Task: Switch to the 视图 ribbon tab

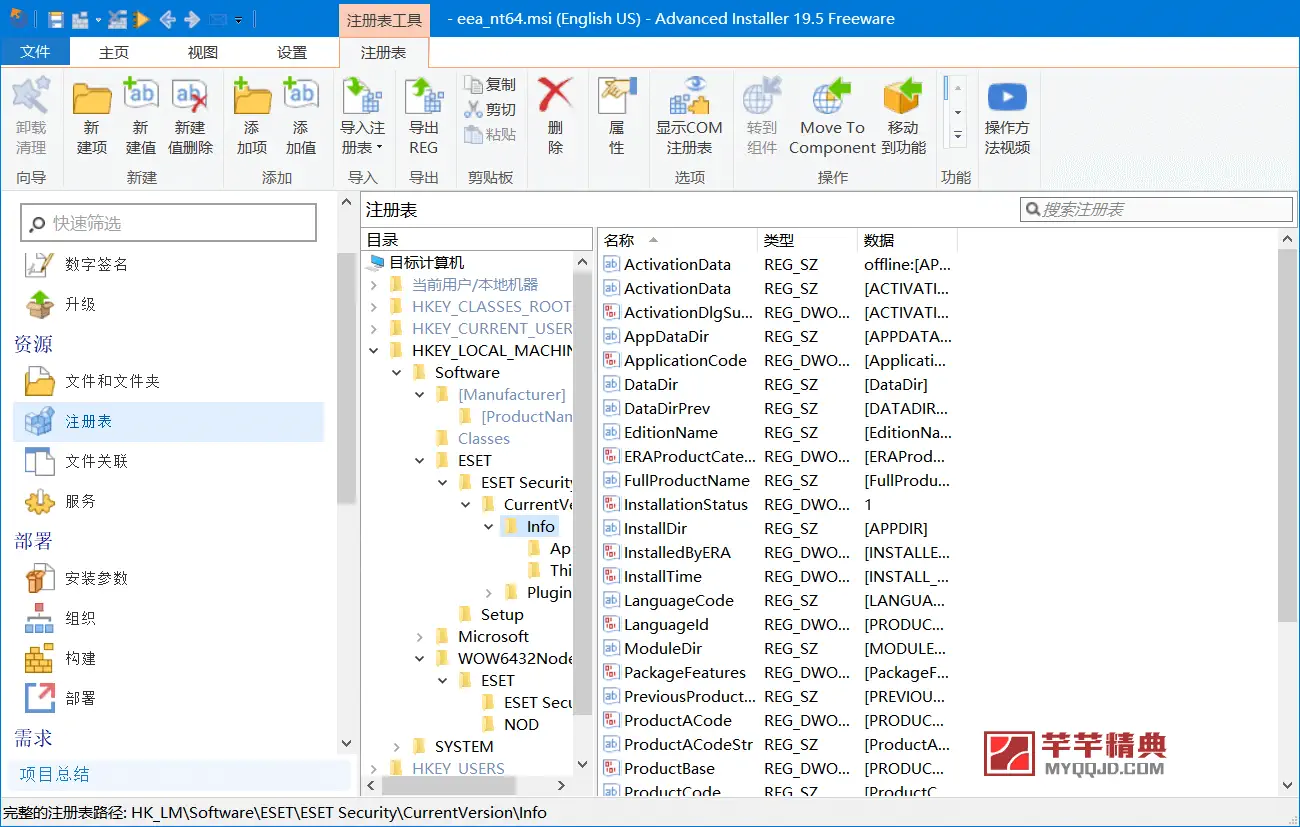Action: pos(200,52)
